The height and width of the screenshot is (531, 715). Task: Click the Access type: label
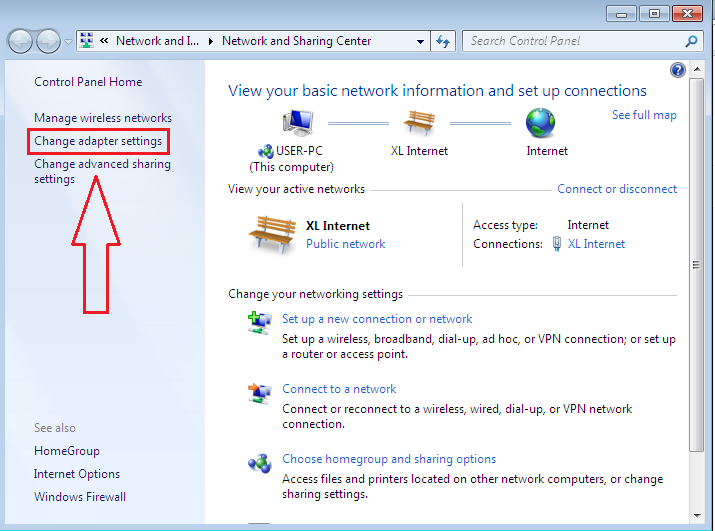pyautogui.click(x=505, y=225)
